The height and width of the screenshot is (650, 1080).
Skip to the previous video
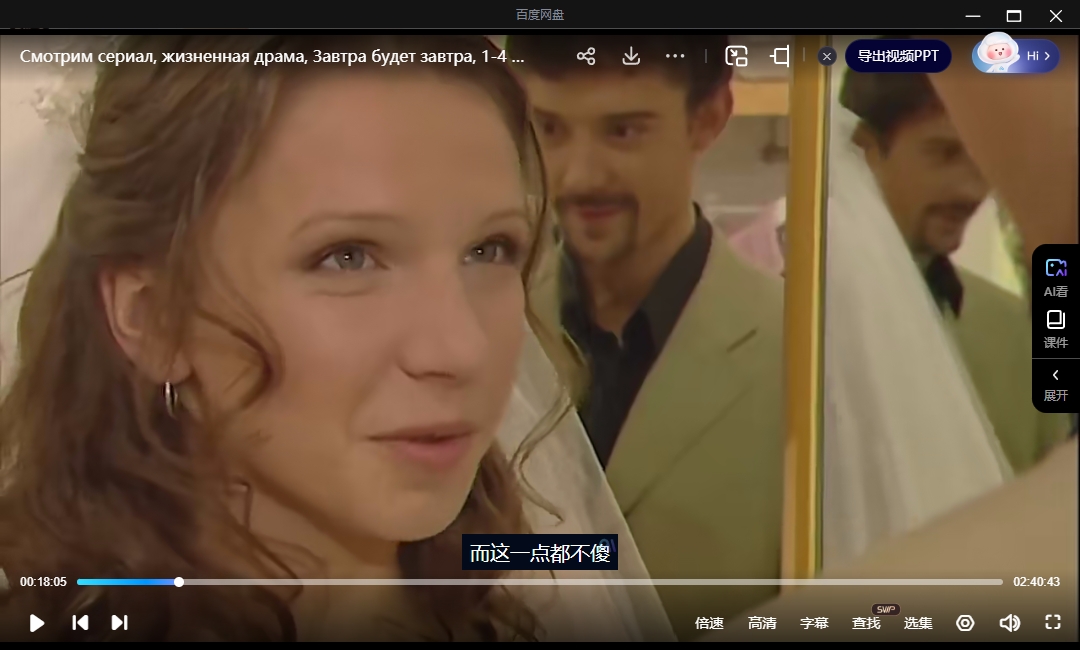80,623
